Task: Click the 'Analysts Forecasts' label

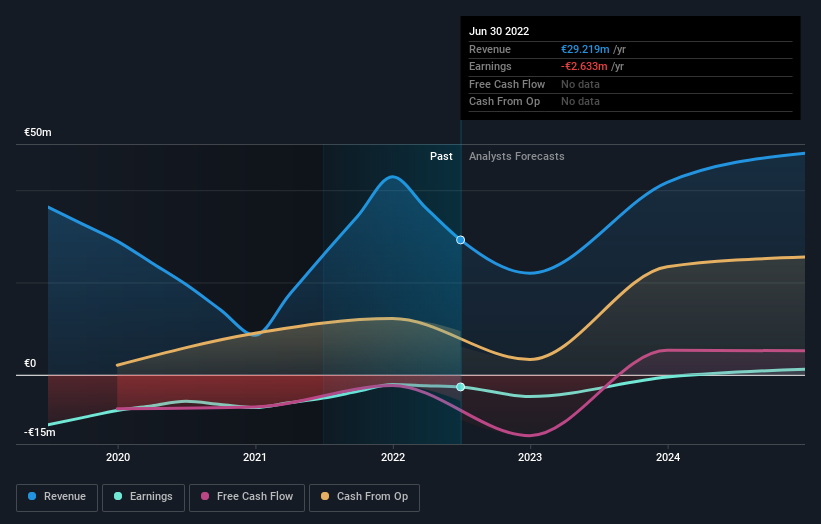Action: 517,157
